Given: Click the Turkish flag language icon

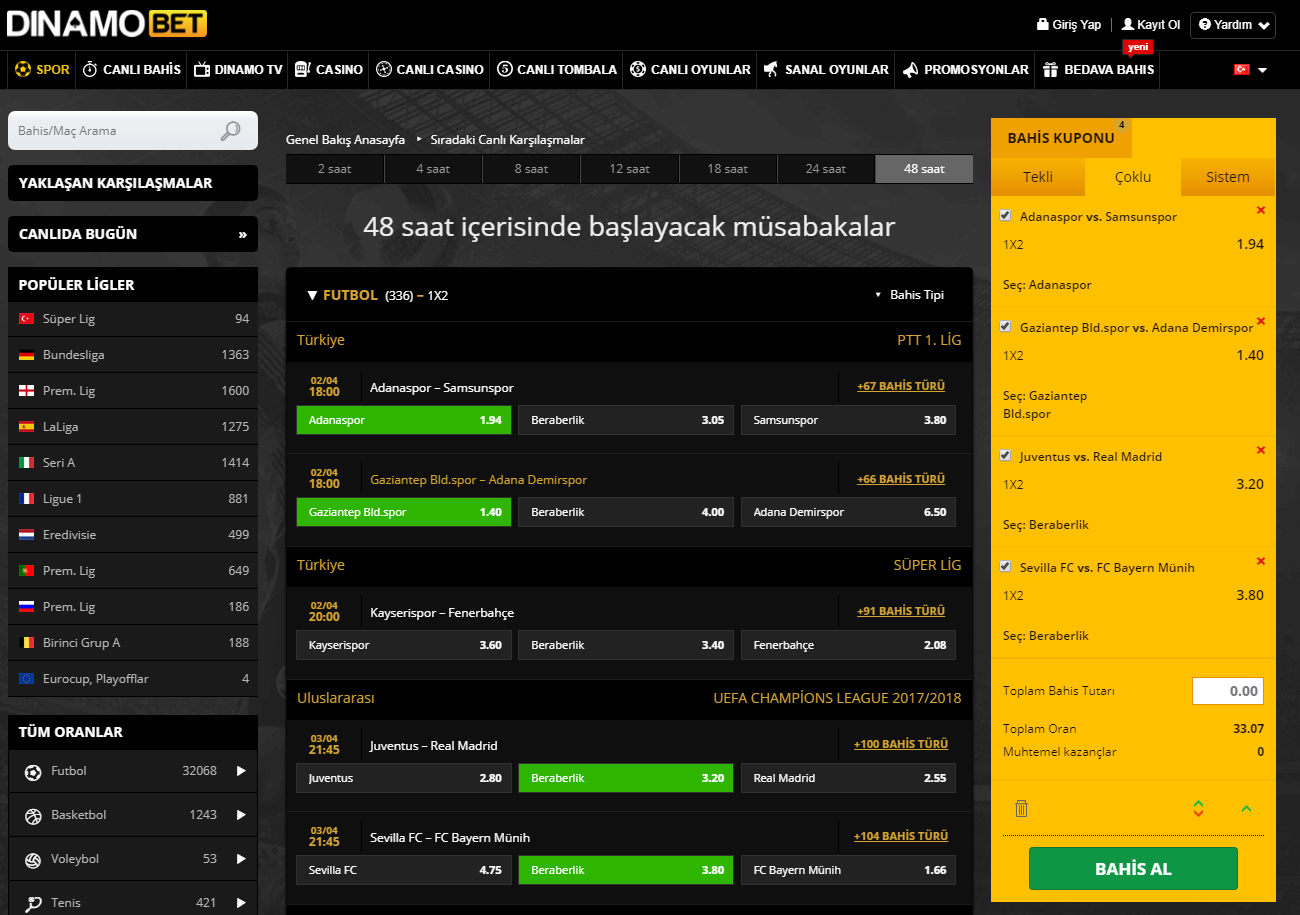Looking at the screenshot, I should pyautogui.click(x=1242, y=70).
